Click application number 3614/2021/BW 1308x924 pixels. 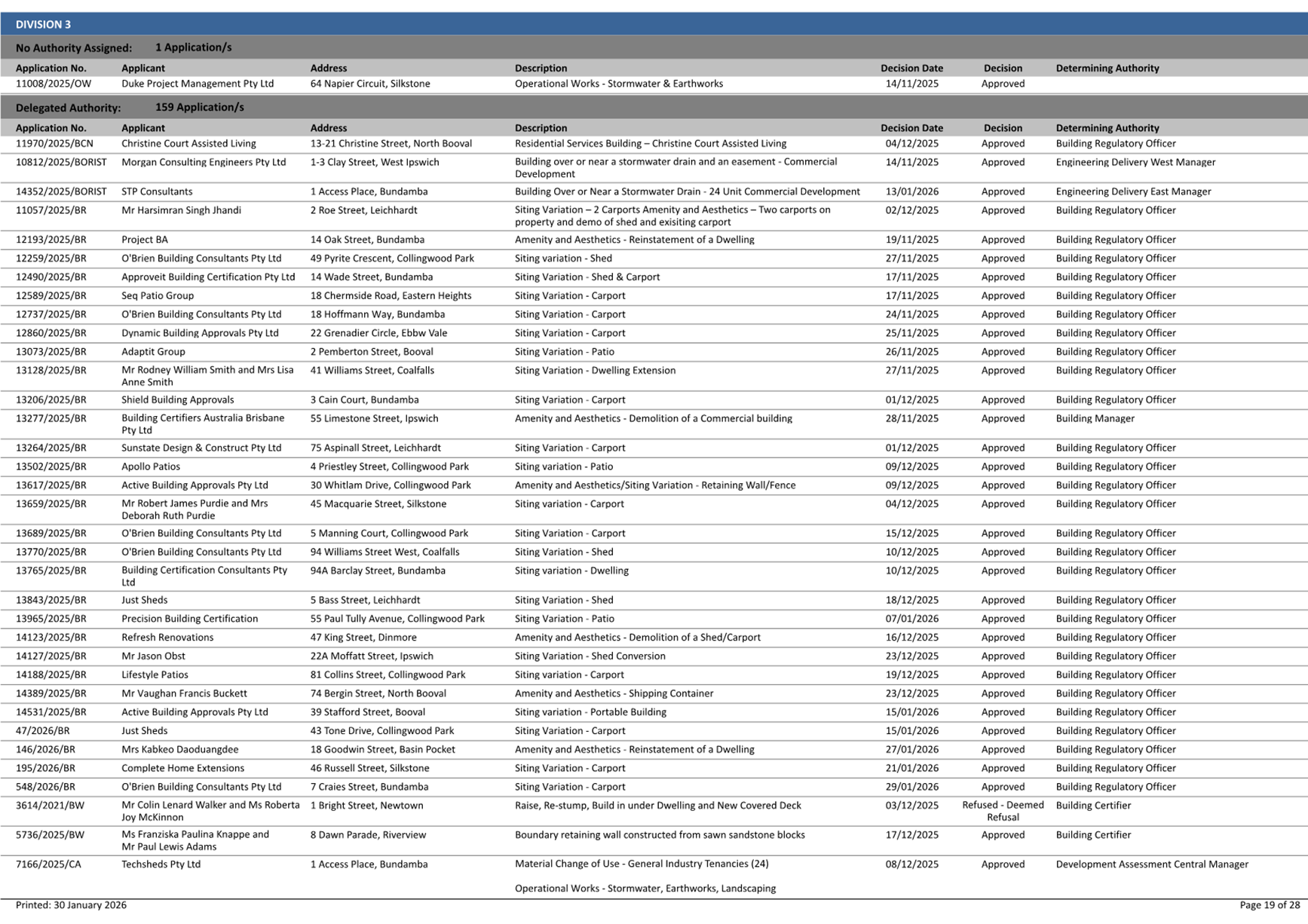click(x=50, y=805)
